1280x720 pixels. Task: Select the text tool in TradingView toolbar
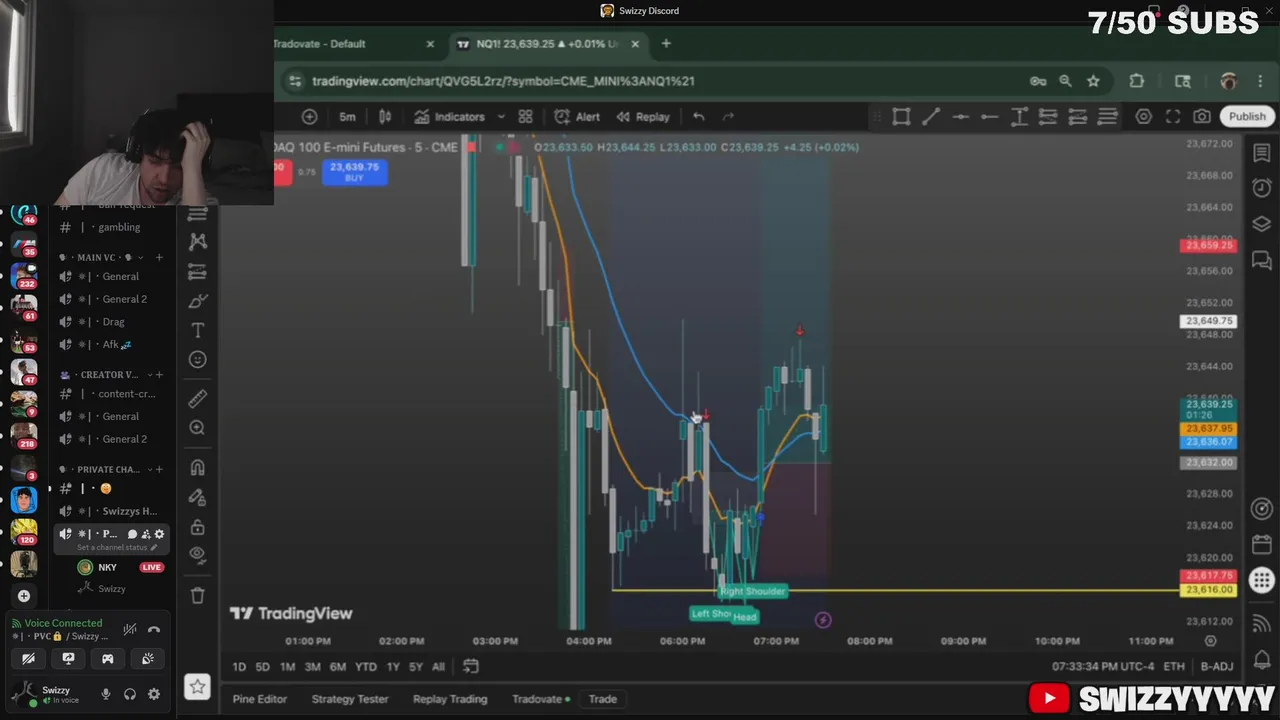tap(197, 330)
